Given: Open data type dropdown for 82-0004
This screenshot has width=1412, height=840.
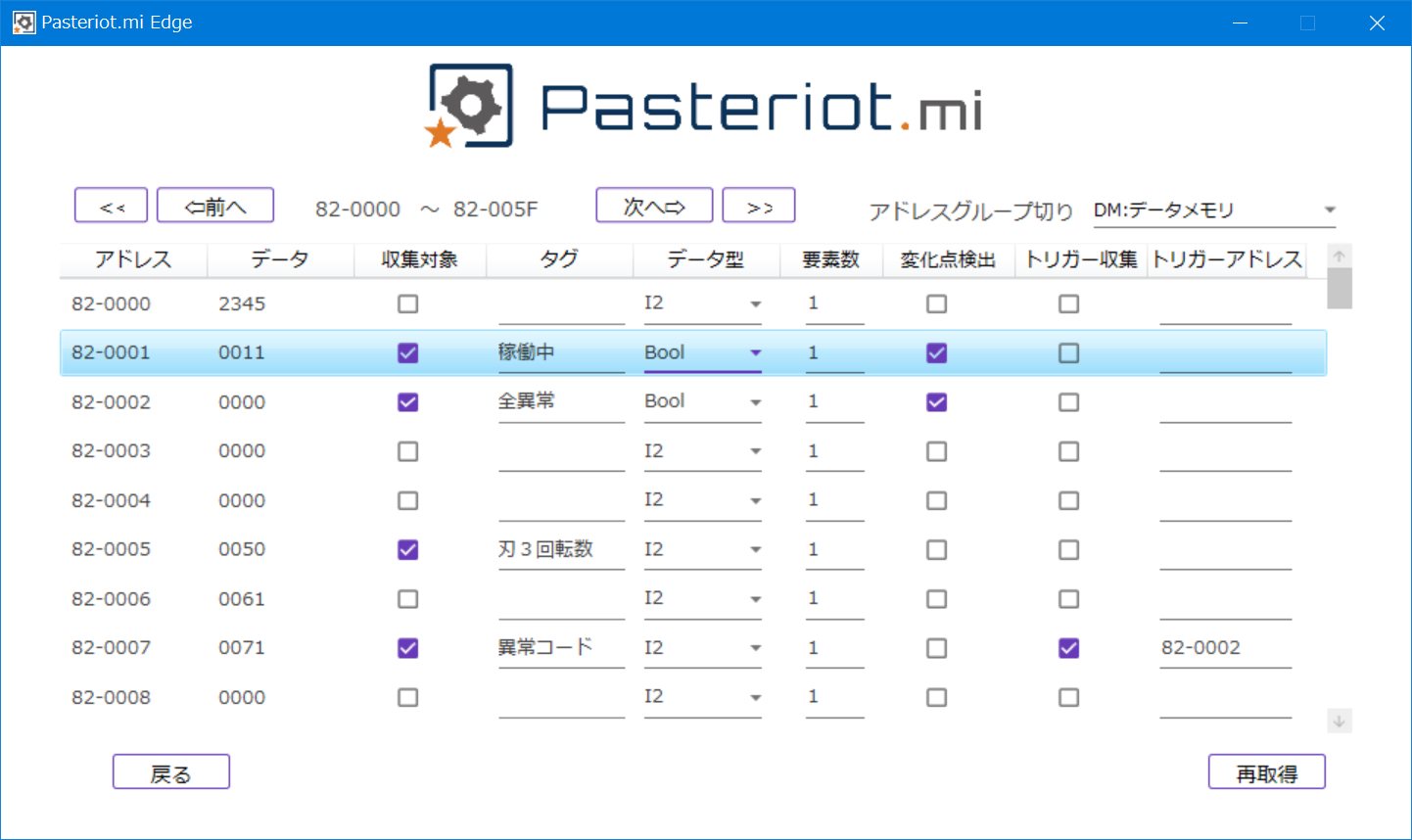Looking at the screenshot, I should tap(703, 501).
